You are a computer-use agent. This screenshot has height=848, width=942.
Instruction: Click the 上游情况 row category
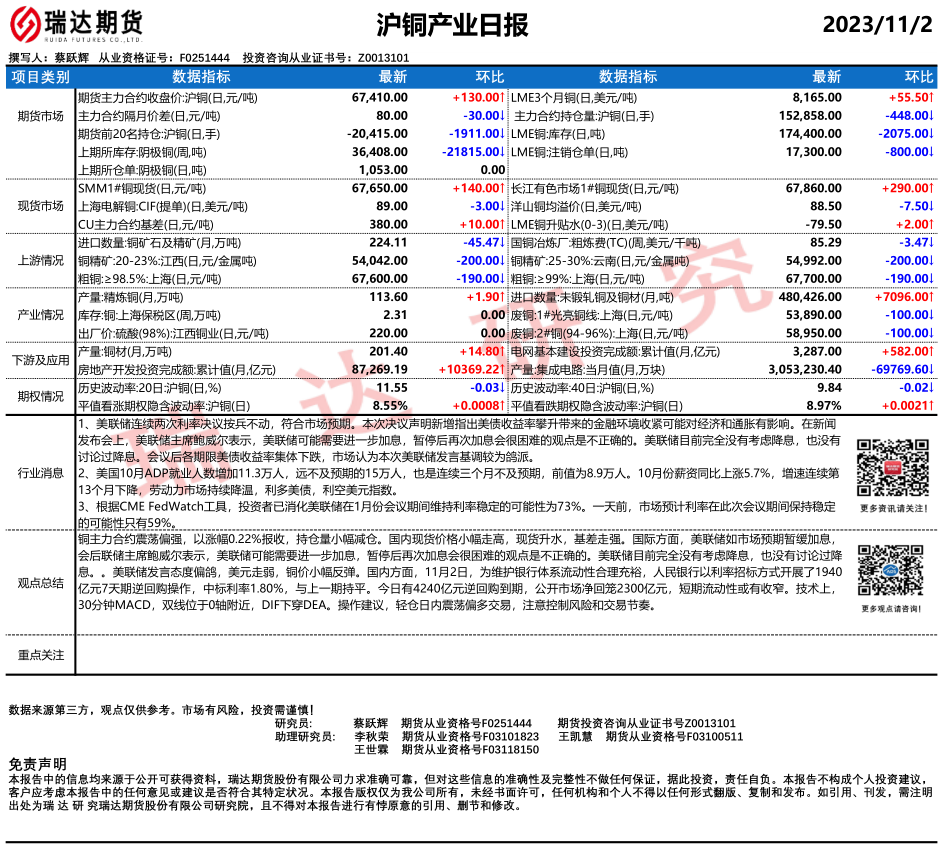point(41,260)
